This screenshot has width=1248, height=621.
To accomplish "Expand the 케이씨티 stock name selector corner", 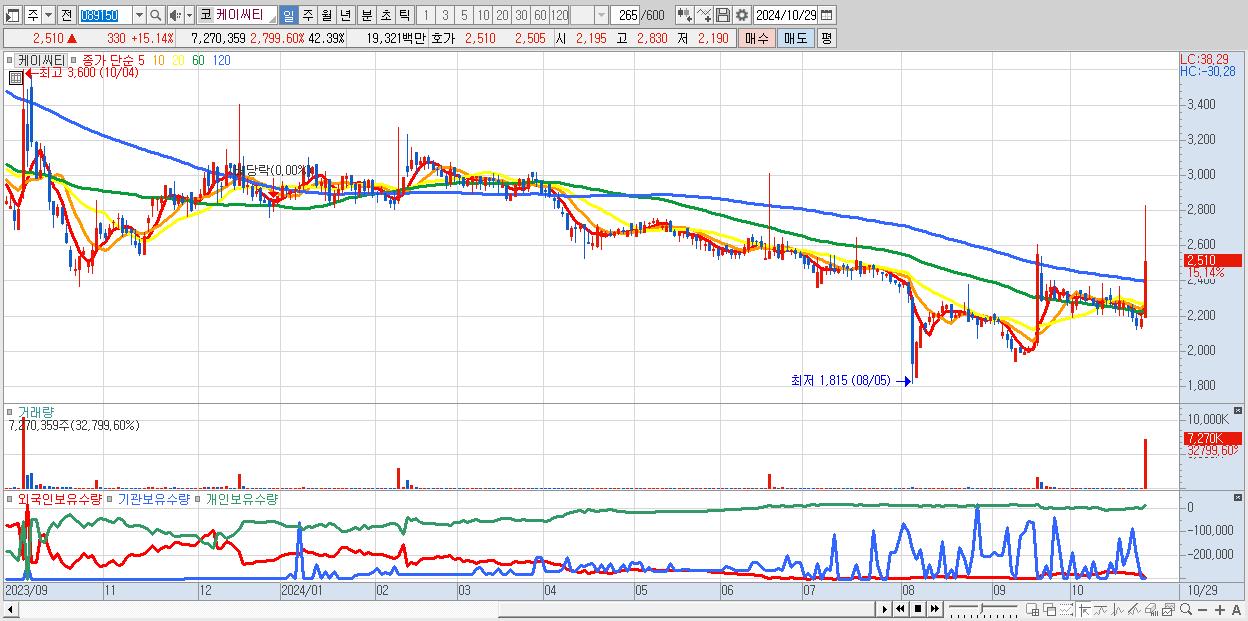I will [x=272, y=20].
